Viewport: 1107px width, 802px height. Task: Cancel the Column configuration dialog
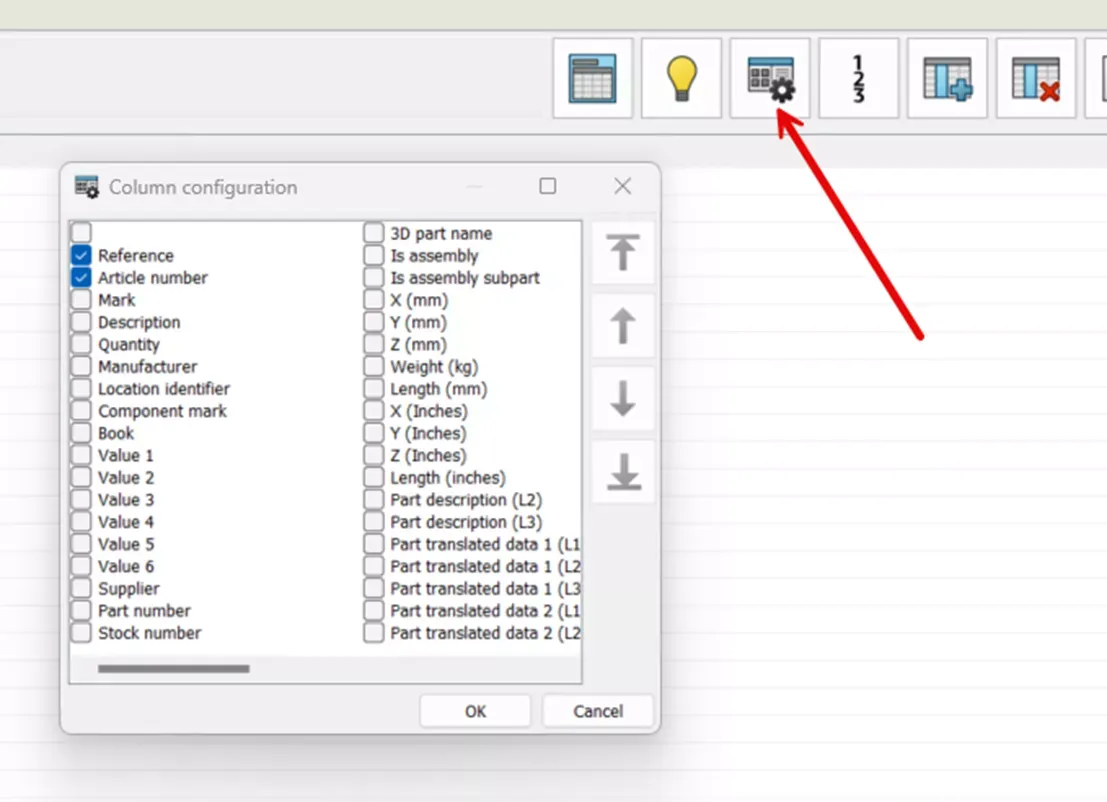(x=598, y=711)
